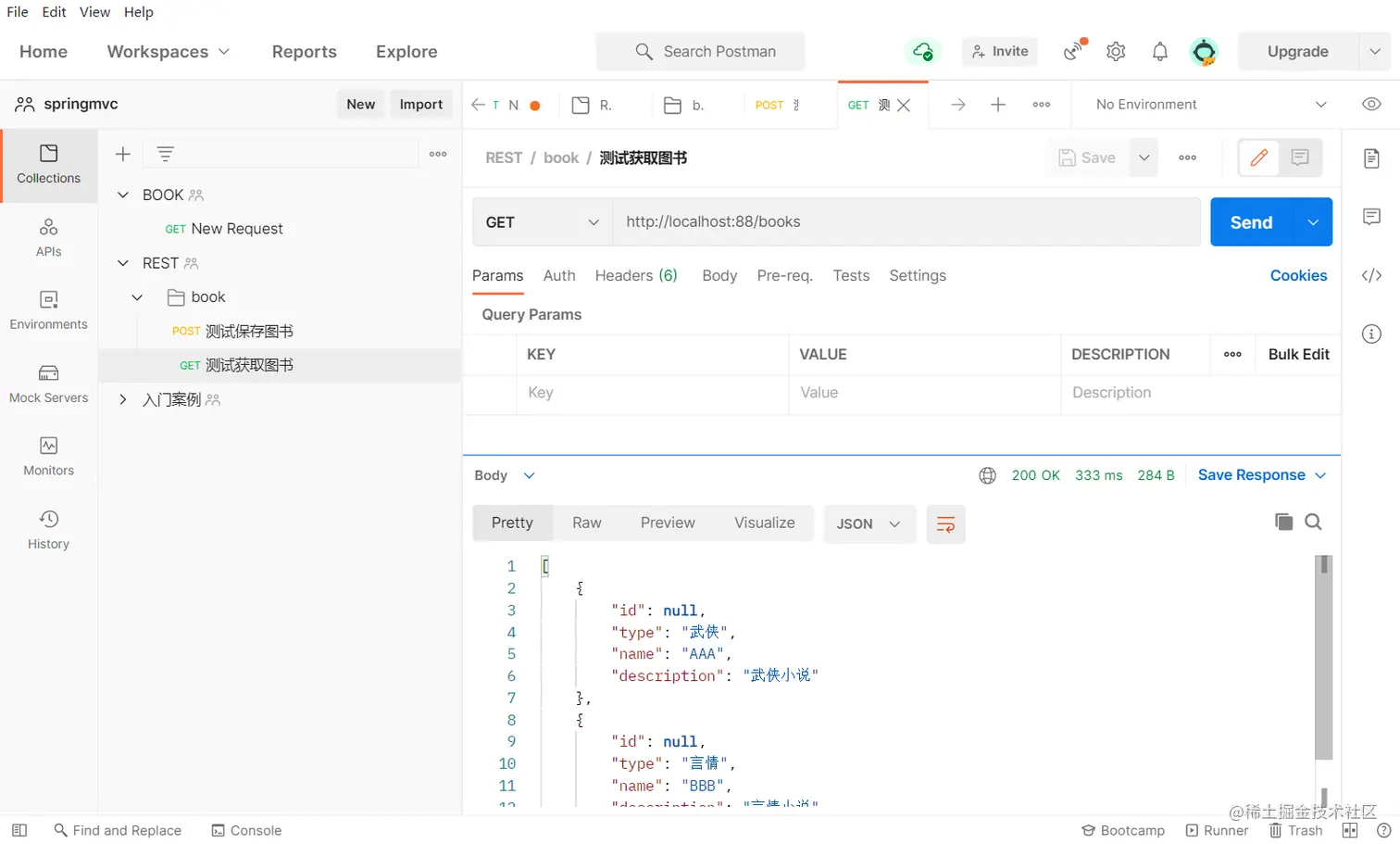1400x844 pixels.
Task: Open the No Environment dropdown
Action: tap(1210, 105)
